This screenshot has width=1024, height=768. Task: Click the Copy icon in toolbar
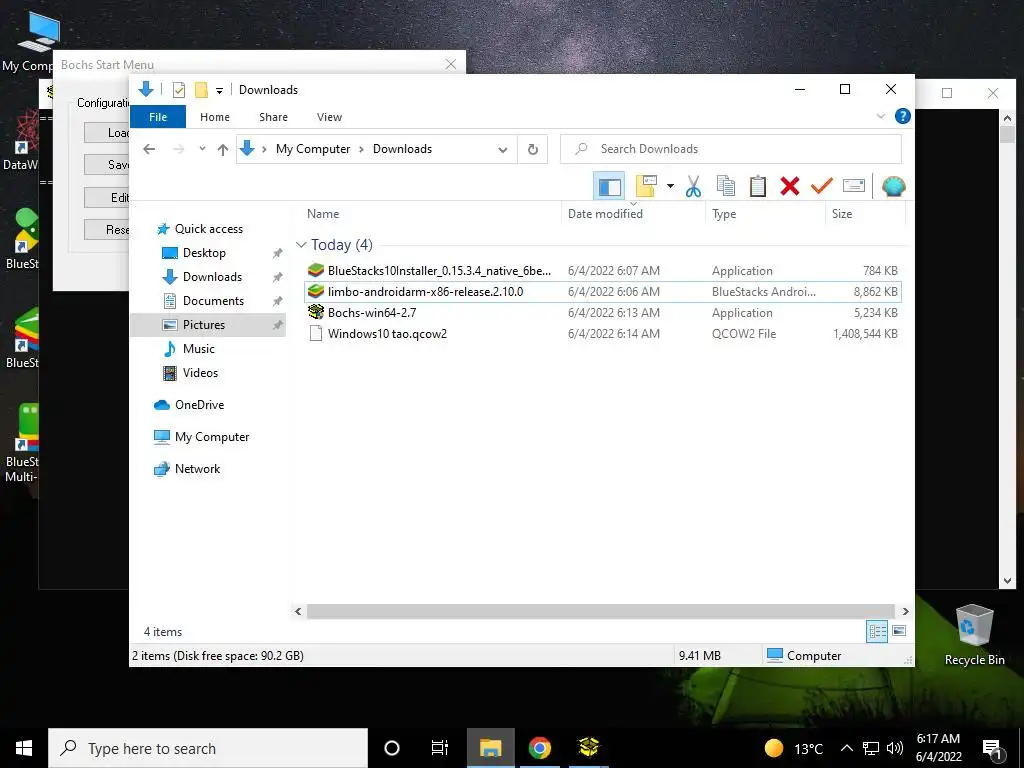tap(726, 186)
